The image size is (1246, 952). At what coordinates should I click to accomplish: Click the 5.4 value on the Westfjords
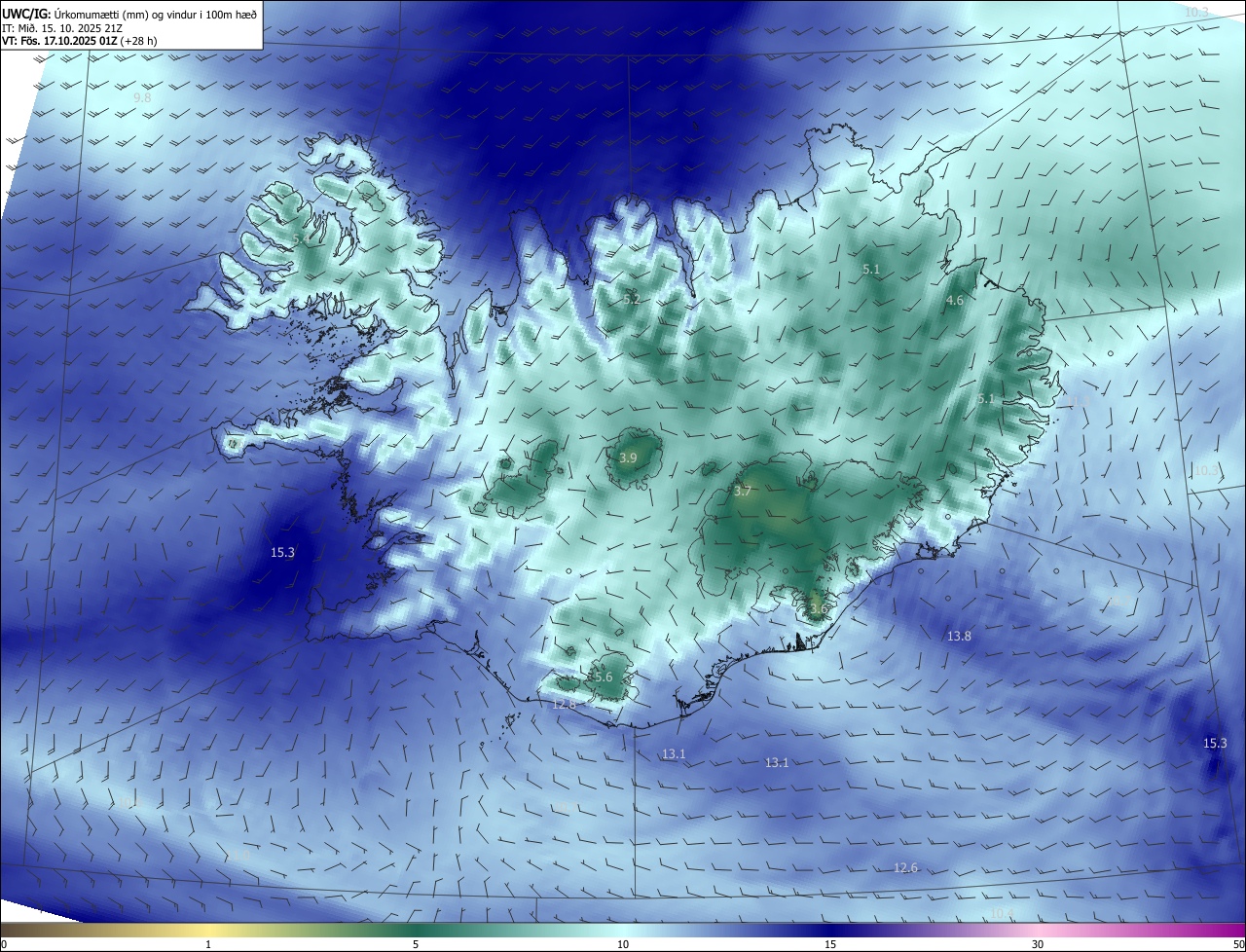tap(301, 238)
